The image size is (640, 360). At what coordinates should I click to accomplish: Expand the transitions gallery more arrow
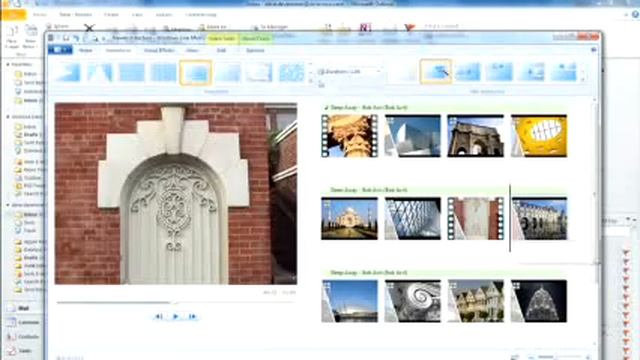[311, 81]
